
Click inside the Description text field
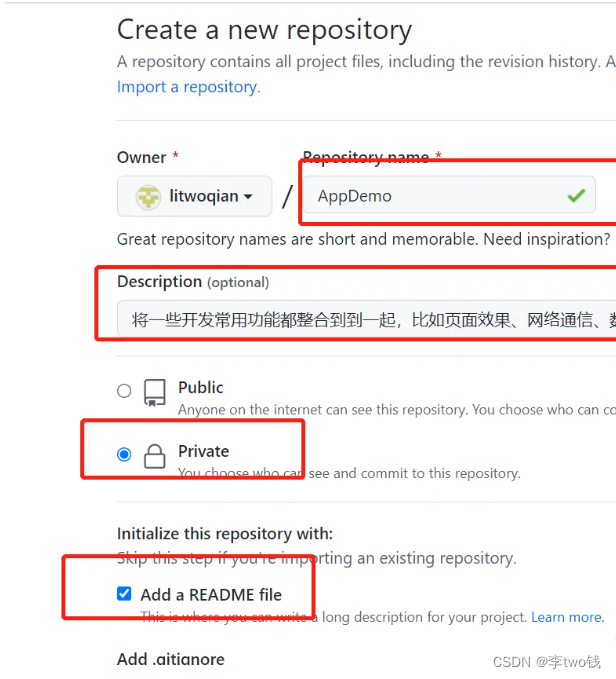coord(370,320)
